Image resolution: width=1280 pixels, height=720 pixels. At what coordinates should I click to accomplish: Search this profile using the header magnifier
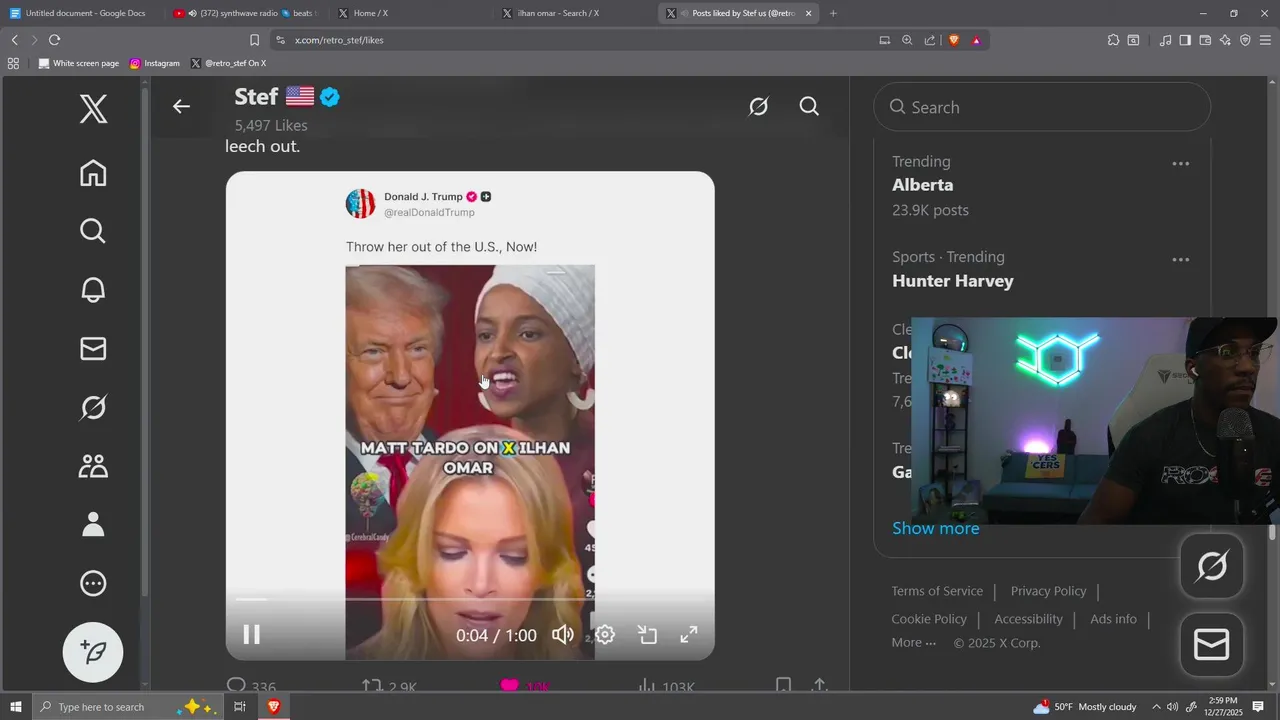(x=809, y=106)
